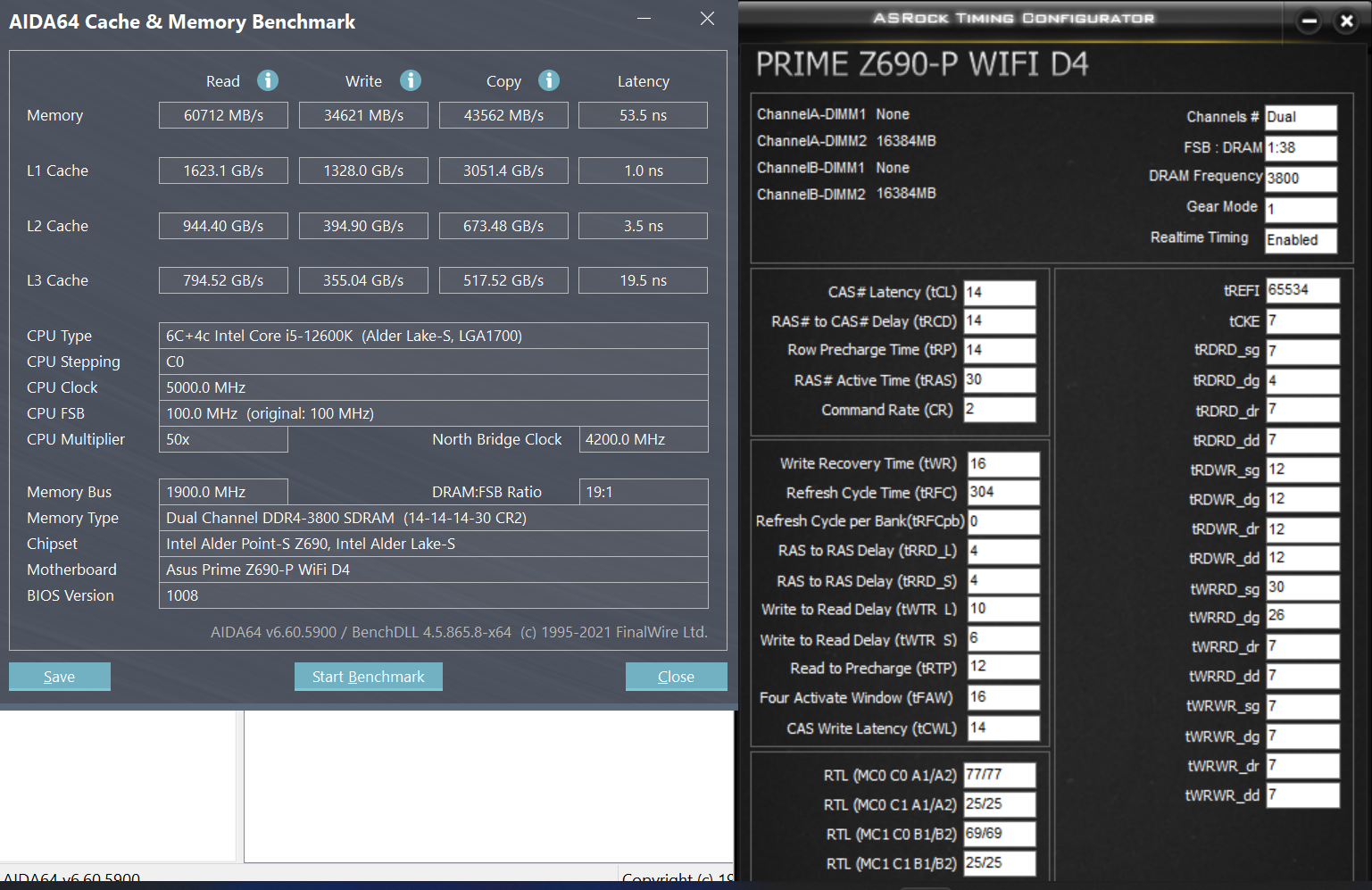Click the Refresh Cycle Time (tRFC) field
Image resolution: width=1372 pixels, height=890 pixels.
point(1003,493)
